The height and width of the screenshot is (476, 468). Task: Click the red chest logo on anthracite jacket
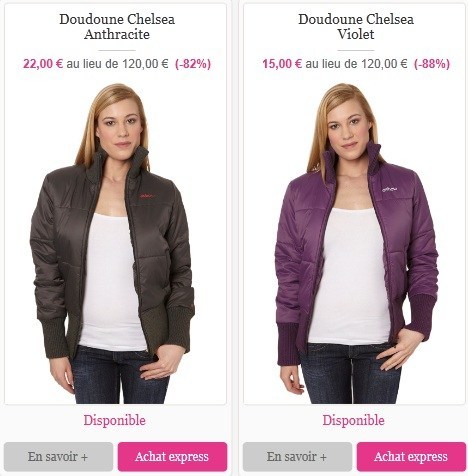click(x=147, y=196)
